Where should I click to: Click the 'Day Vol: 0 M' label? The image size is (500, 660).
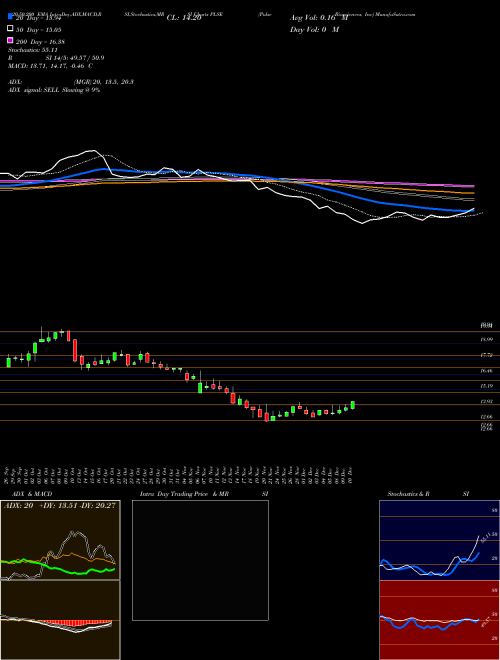(x=314, y=29)
